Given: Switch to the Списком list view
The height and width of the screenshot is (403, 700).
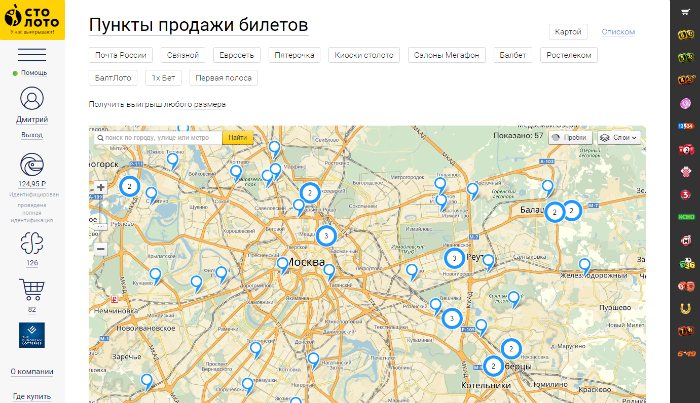Looking at the screenshot, I should 618,32.
